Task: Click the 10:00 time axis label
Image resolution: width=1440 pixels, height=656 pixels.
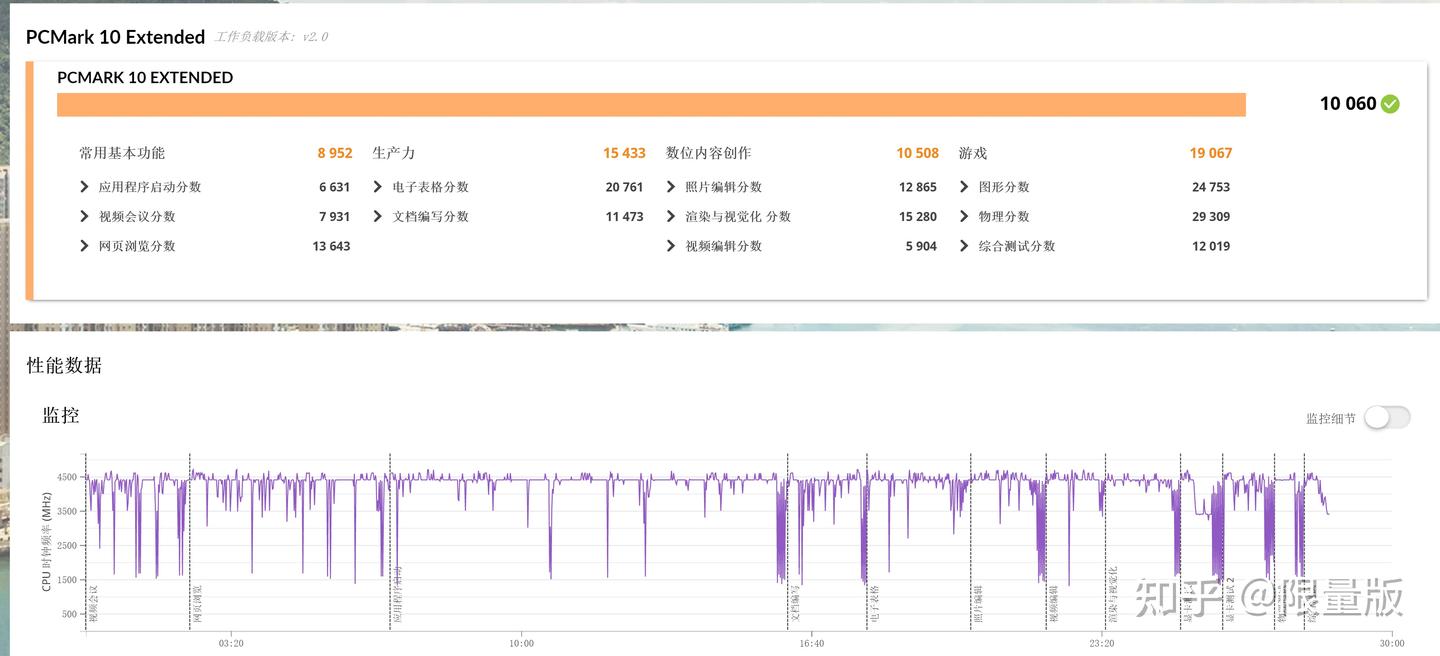Action: click(x=521, y=643)
